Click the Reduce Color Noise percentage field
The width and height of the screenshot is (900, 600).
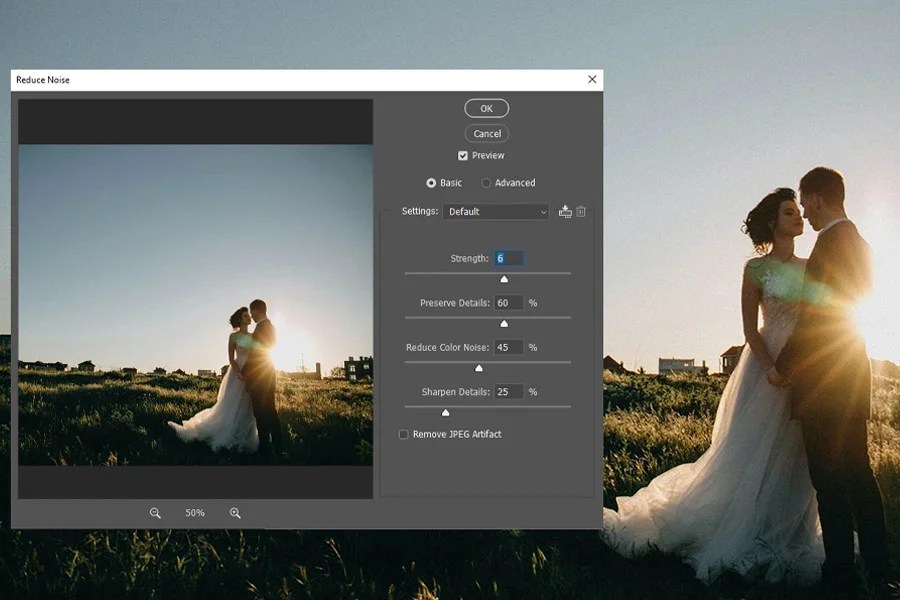point(507,346)
